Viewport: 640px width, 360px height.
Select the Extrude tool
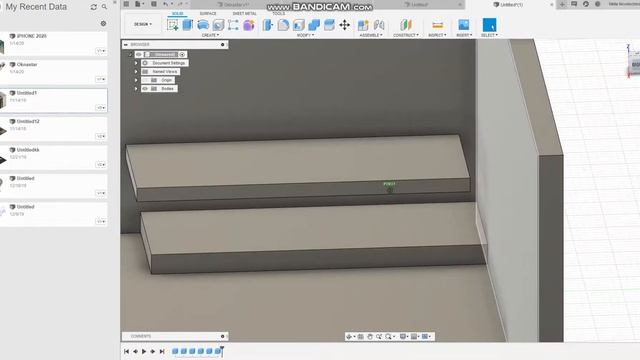[x=188, y=25]
